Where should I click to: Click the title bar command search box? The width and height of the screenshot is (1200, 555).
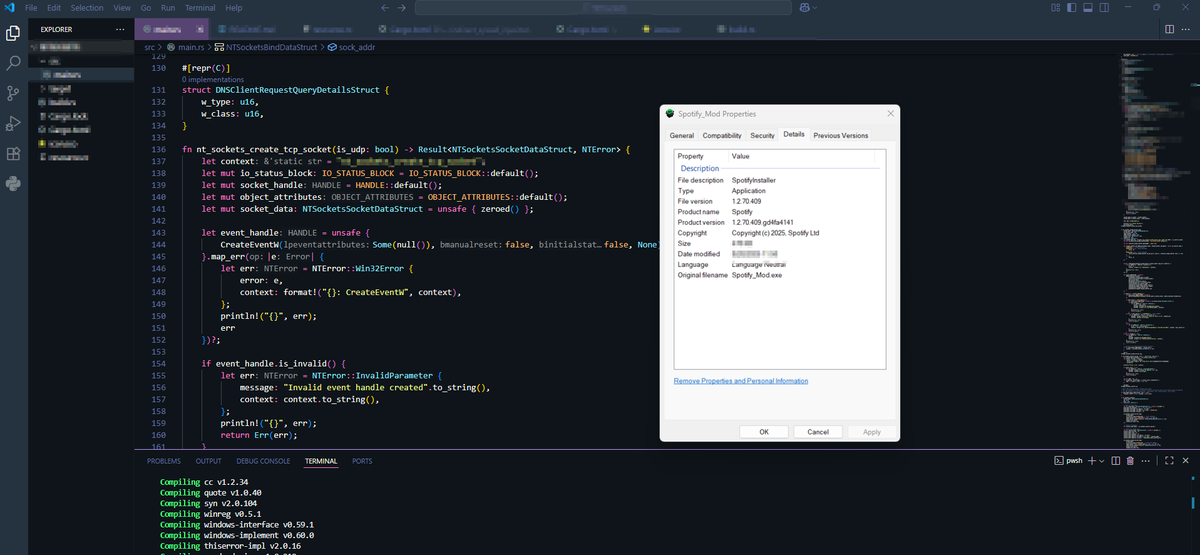pos(605,8)
